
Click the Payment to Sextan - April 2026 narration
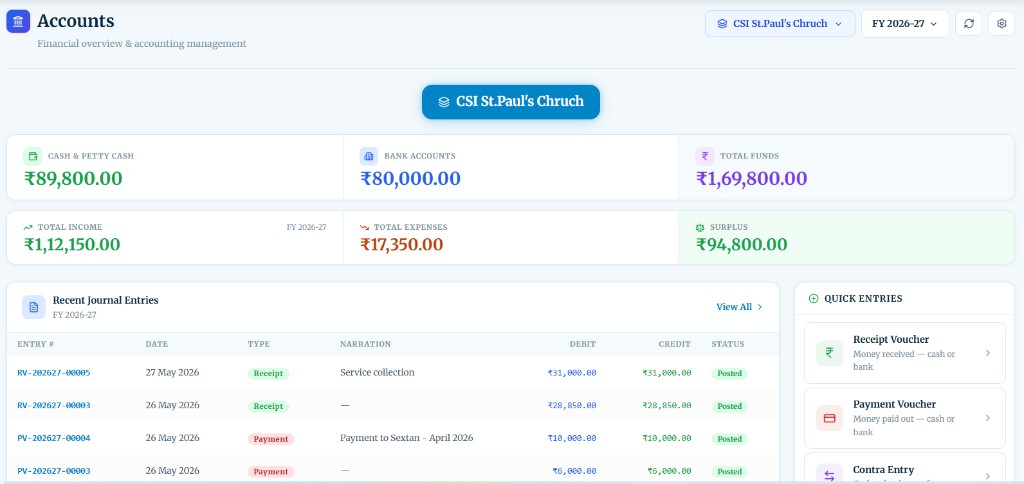click(407, 438)
